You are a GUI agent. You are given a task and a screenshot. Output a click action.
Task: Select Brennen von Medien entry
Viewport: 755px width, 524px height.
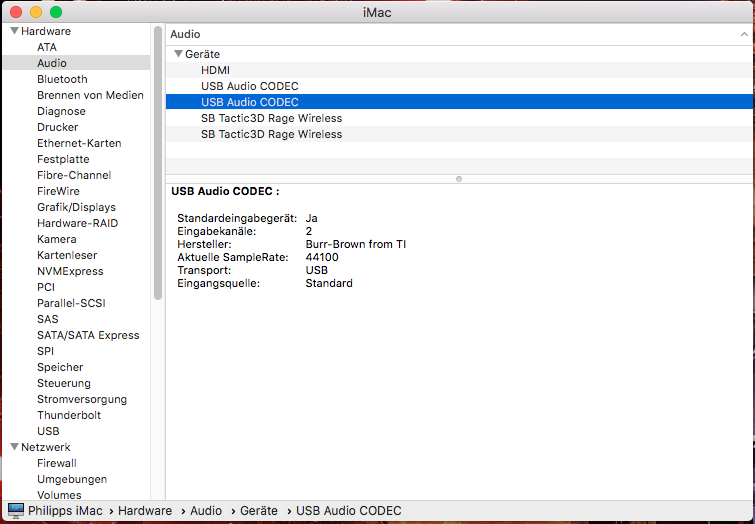90,95
